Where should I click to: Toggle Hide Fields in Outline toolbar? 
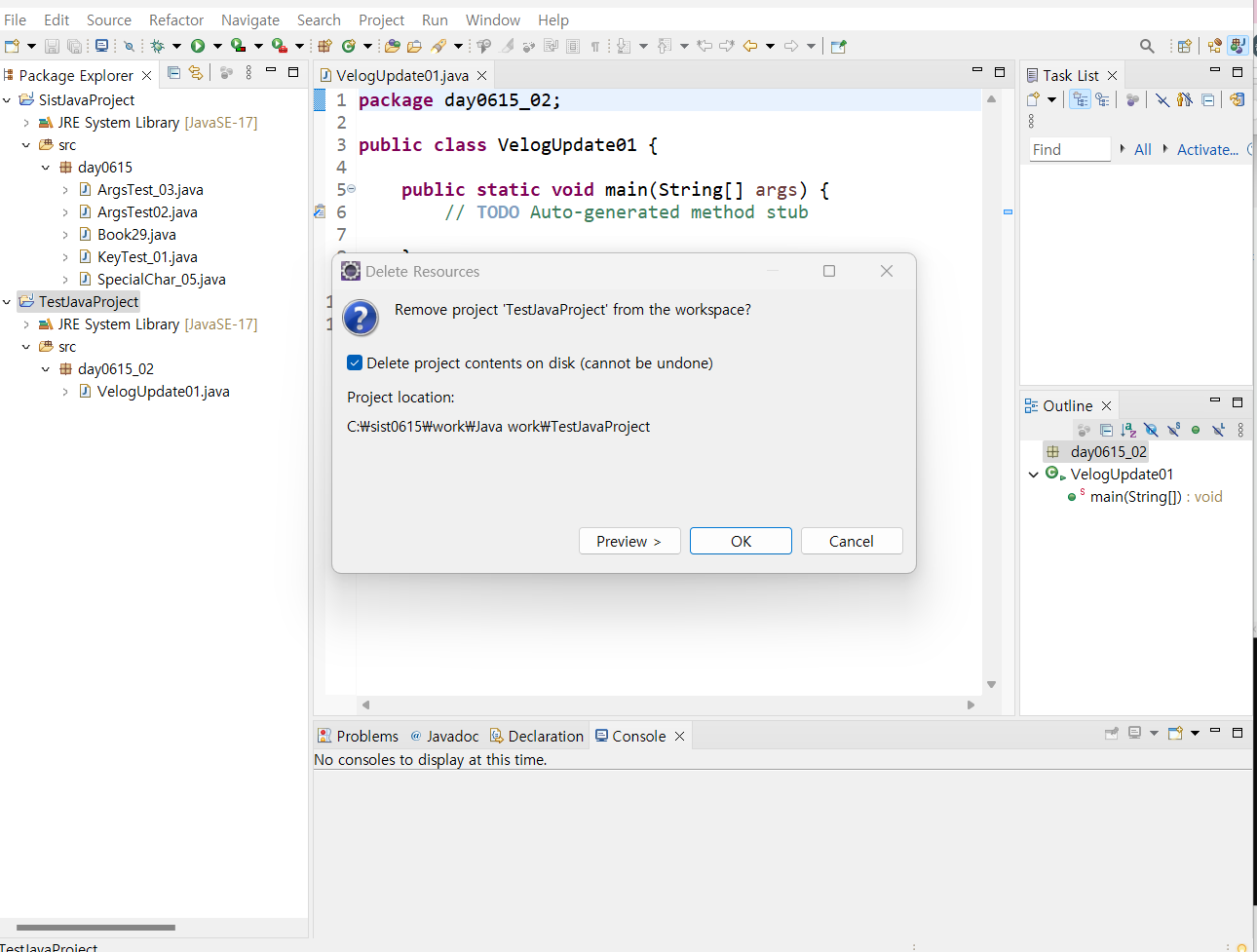coord(1151,430)
